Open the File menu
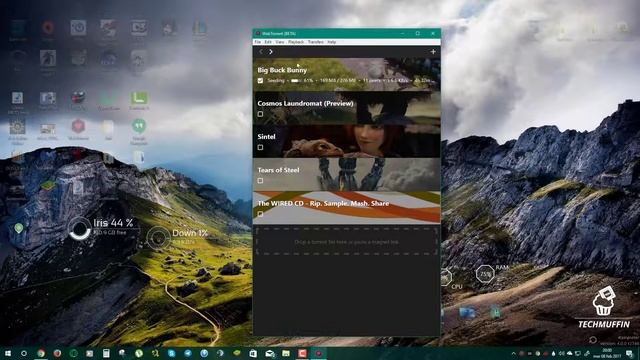The height and width of the screenshot is (360, 640). coord(258,42)
